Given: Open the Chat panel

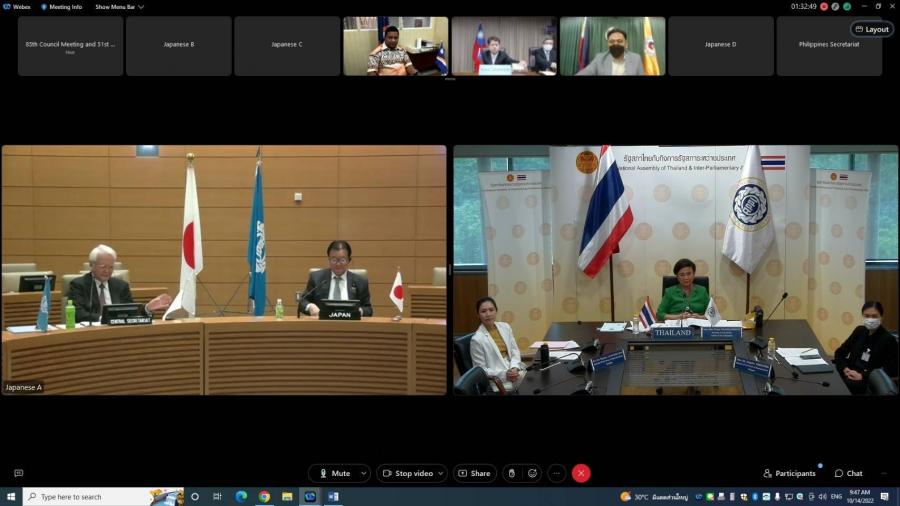Looking at the screenshot, I should tap(848, 473).
